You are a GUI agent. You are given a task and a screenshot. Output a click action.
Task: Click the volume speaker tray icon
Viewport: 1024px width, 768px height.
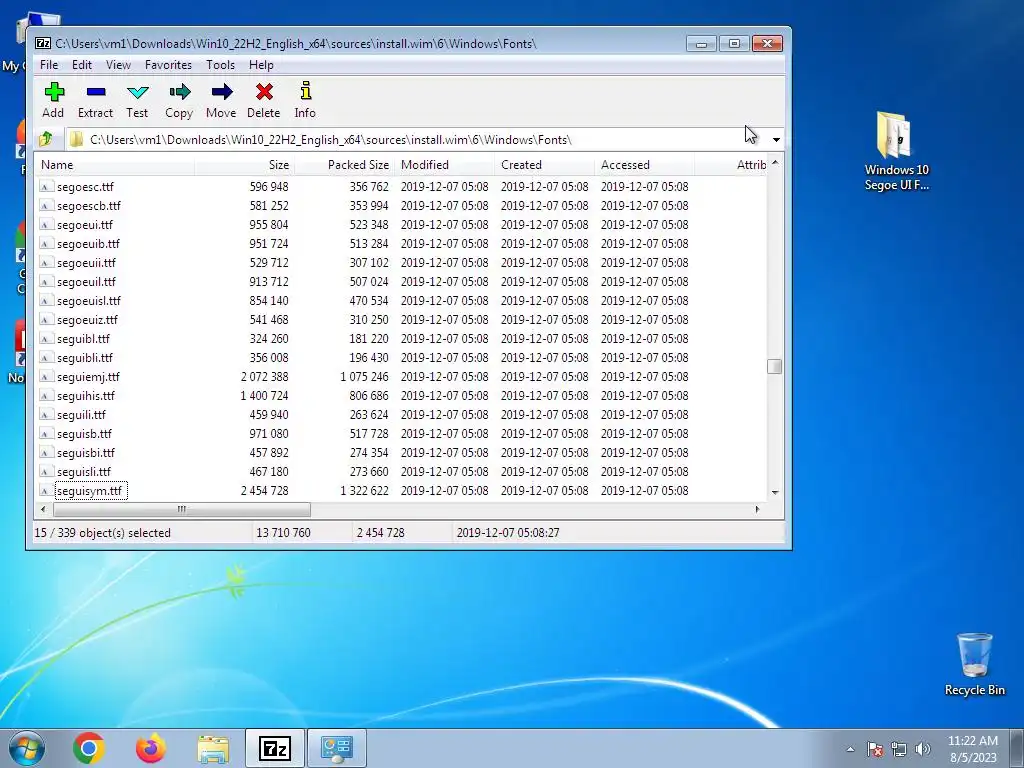[923, 749]
